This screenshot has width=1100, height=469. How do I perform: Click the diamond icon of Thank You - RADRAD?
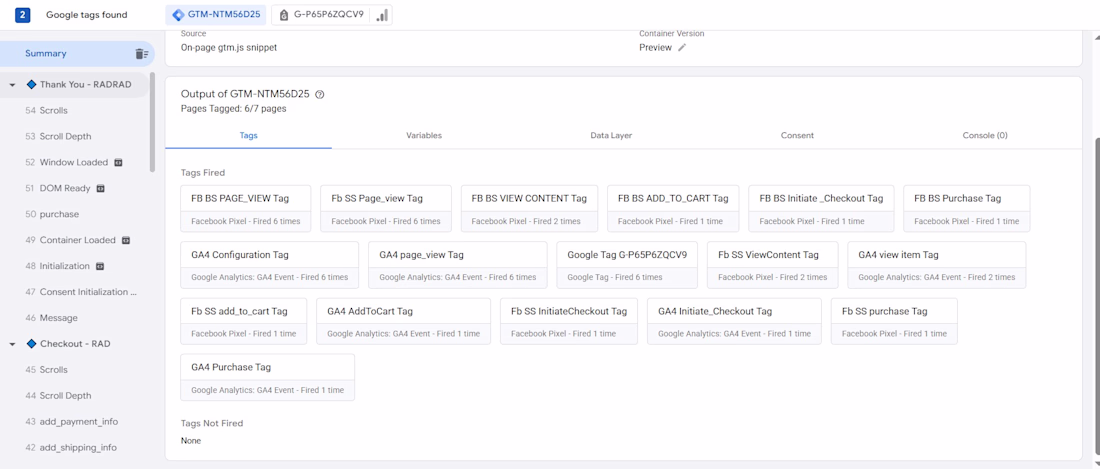coord(31,84)
